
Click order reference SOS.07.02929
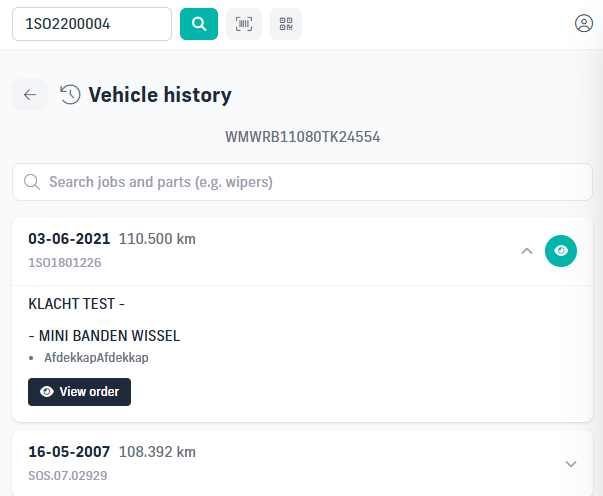(x=68, y=476)
